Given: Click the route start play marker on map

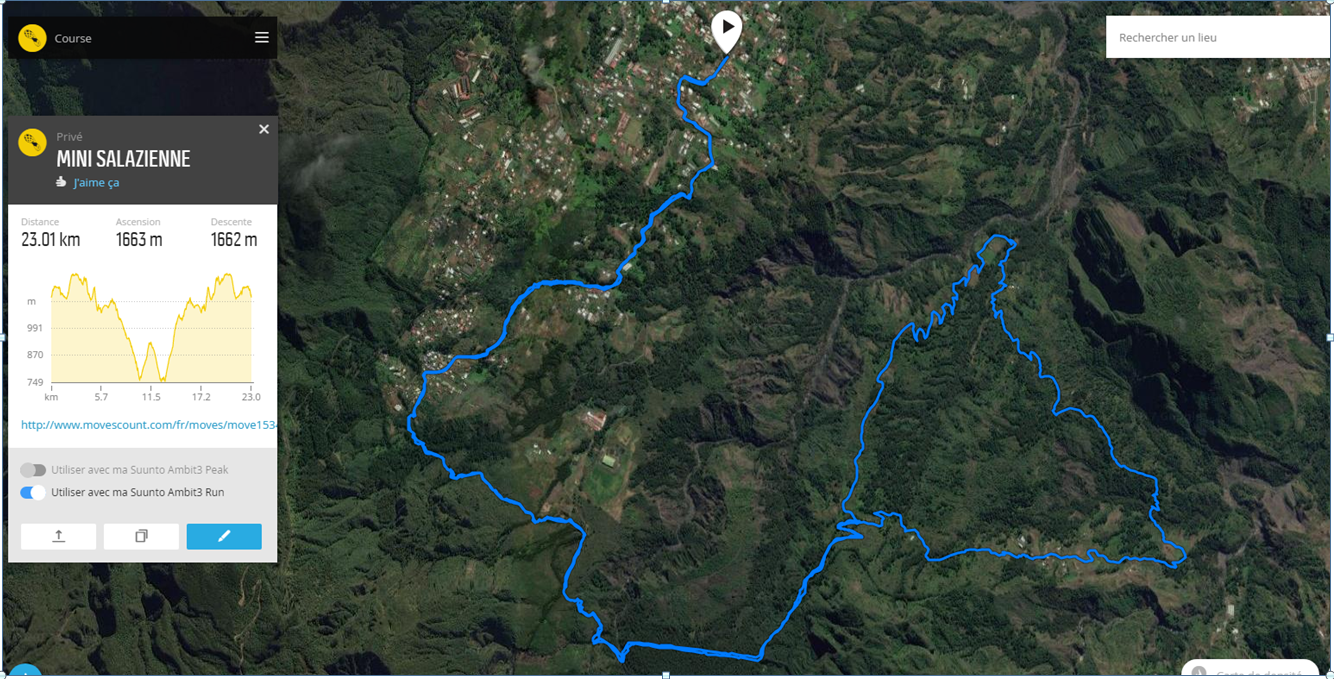Looking at the screenshot, I should click(727, 31).
